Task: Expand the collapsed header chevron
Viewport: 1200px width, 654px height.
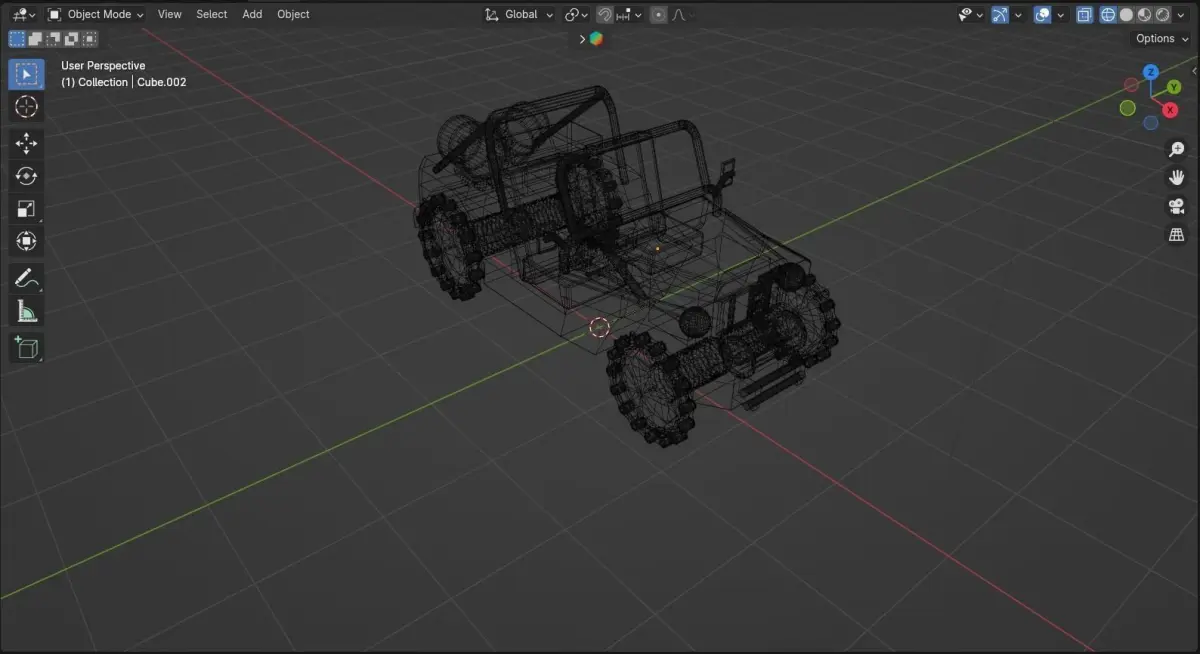Action: pyautogui.click(x=581, y=39)
